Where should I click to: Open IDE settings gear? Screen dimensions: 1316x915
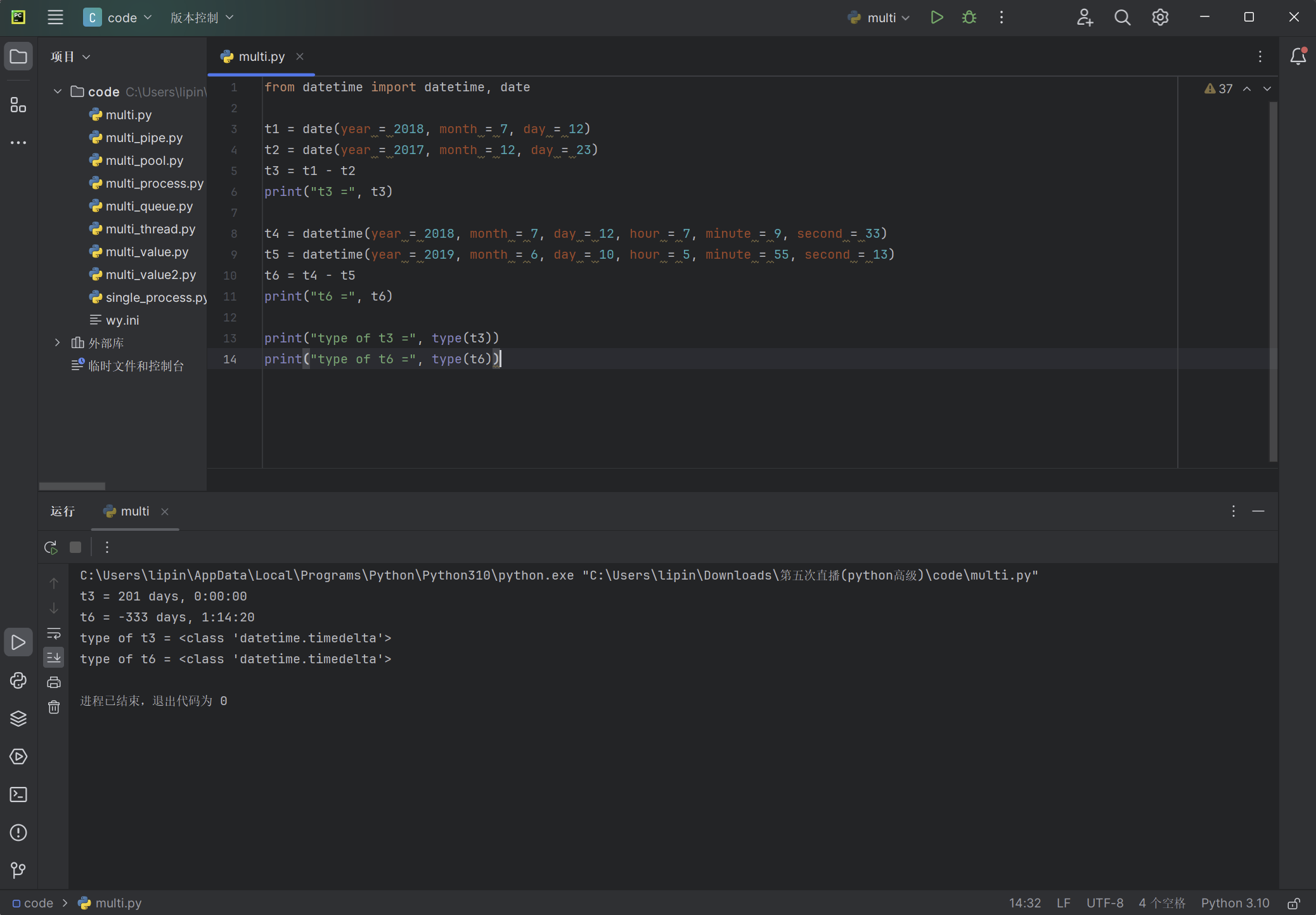1160,18
